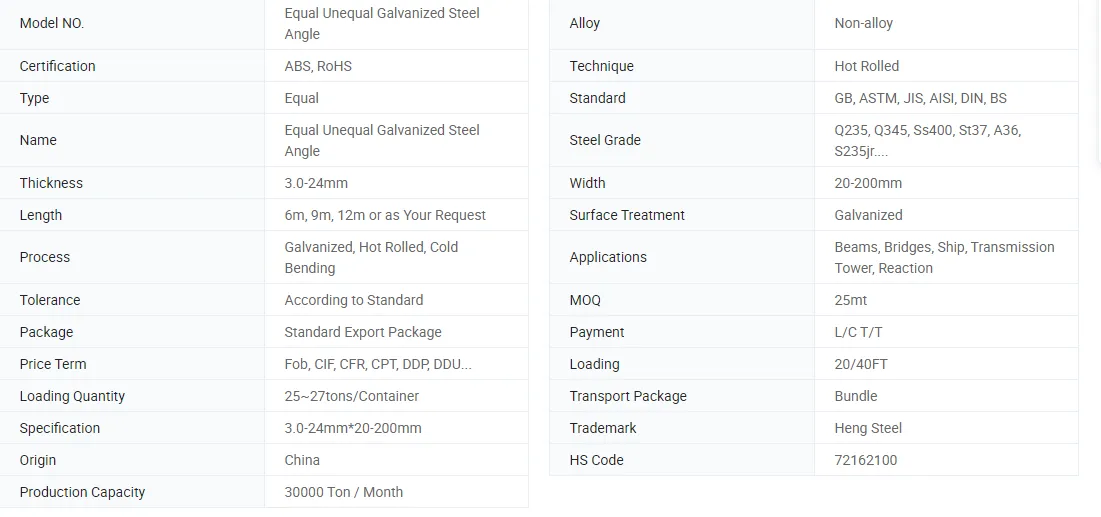The image size is (1101, 517).
Task: Click the Model NO. label cell
Action: [x=132, y=23]
